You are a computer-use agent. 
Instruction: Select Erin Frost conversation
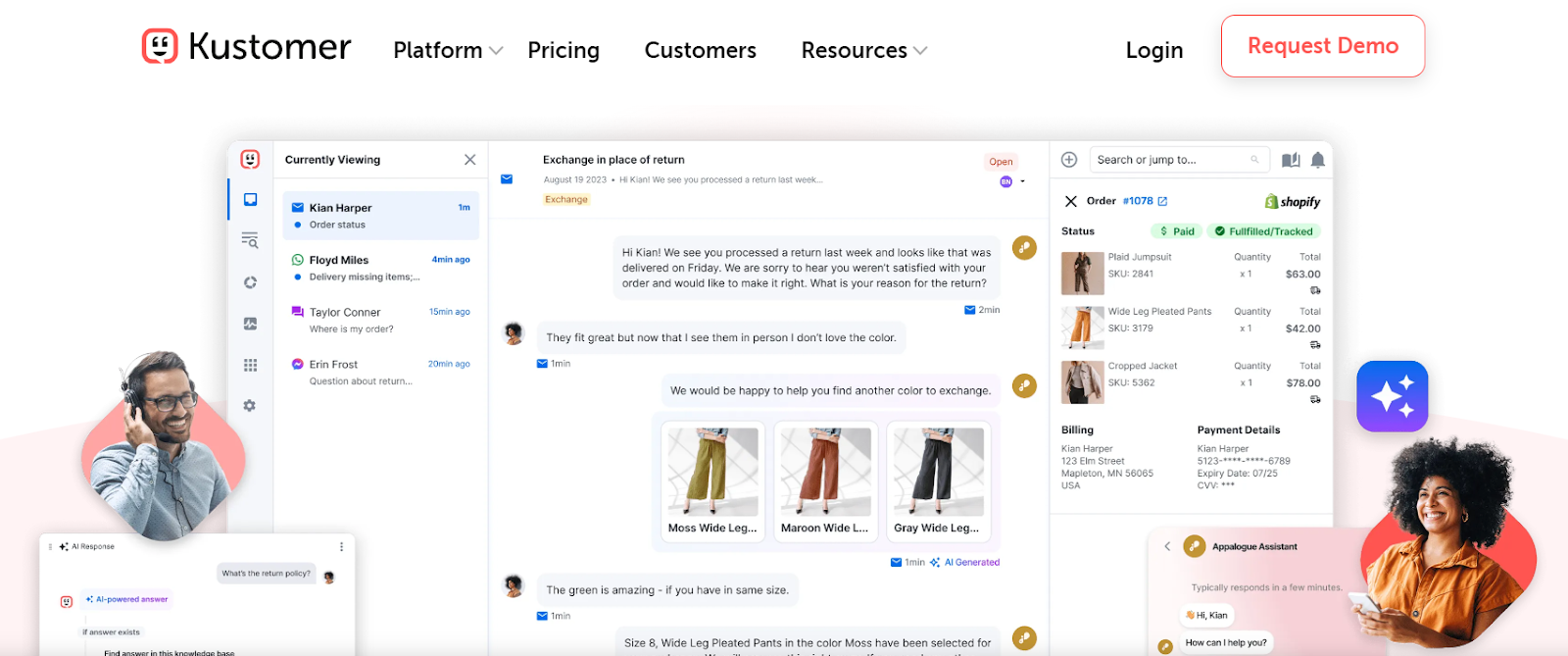[381, 372]
